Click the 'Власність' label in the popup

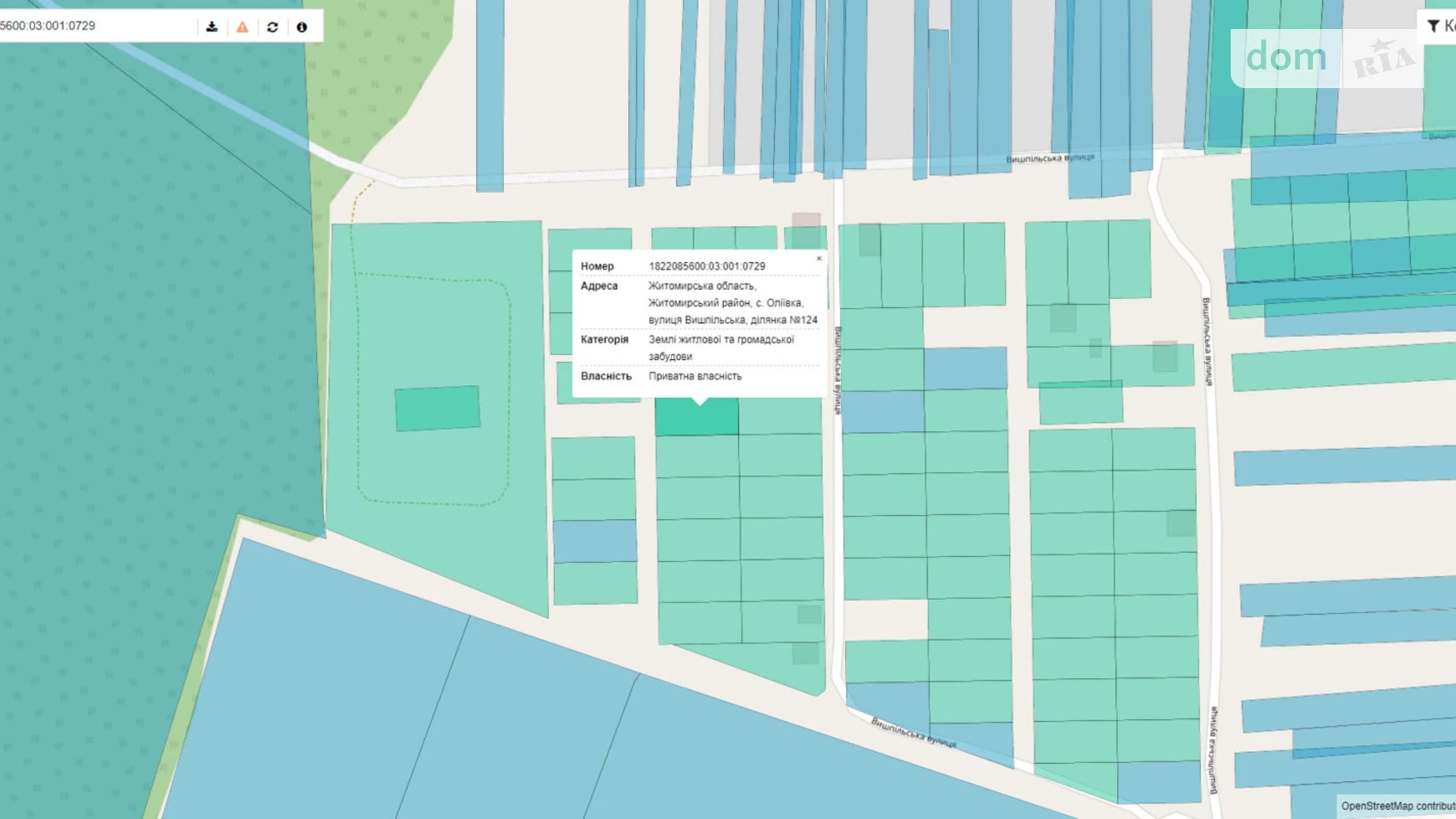pos(605,376)
